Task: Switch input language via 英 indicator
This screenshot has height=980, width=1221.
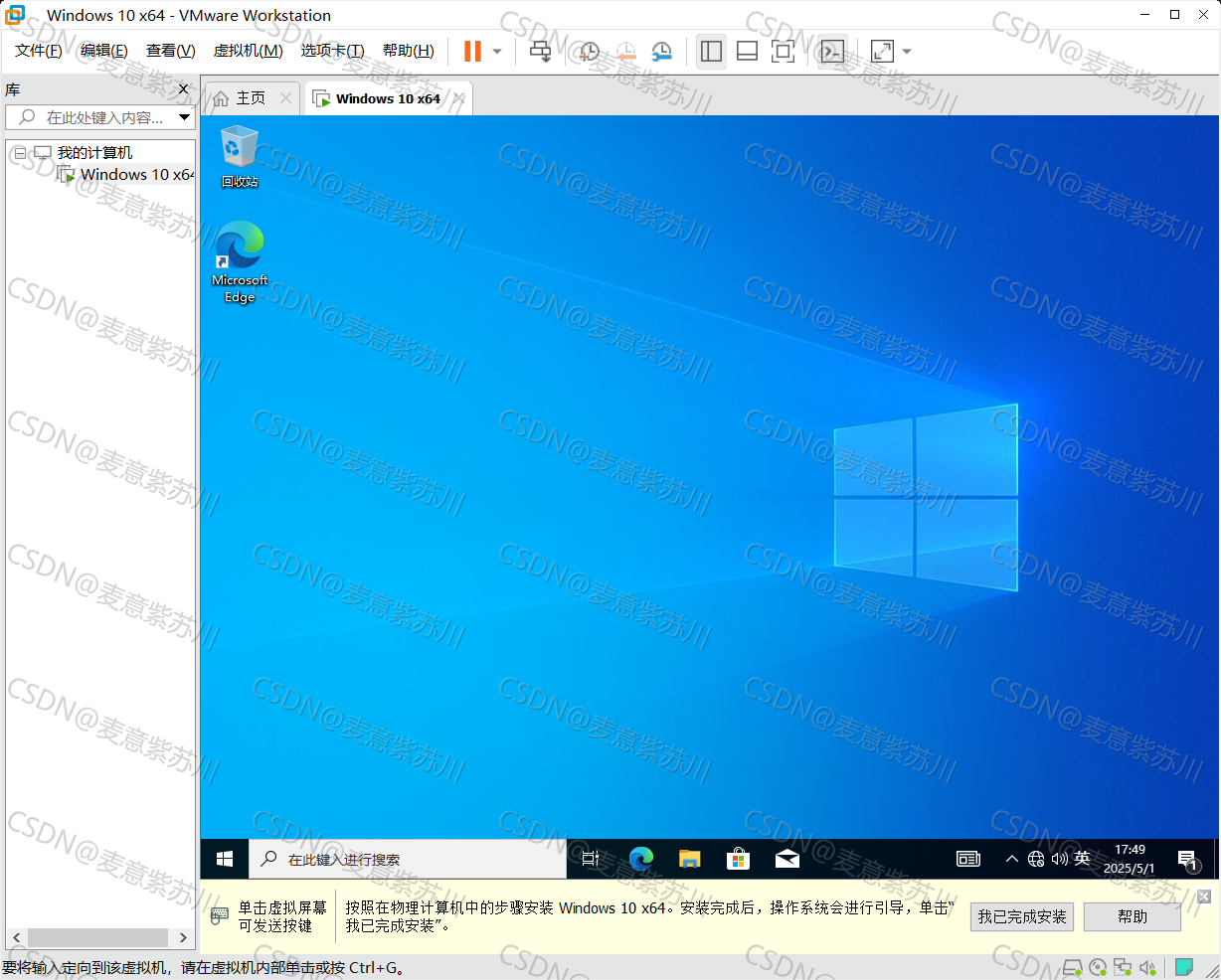Action: coord(1082,859)
